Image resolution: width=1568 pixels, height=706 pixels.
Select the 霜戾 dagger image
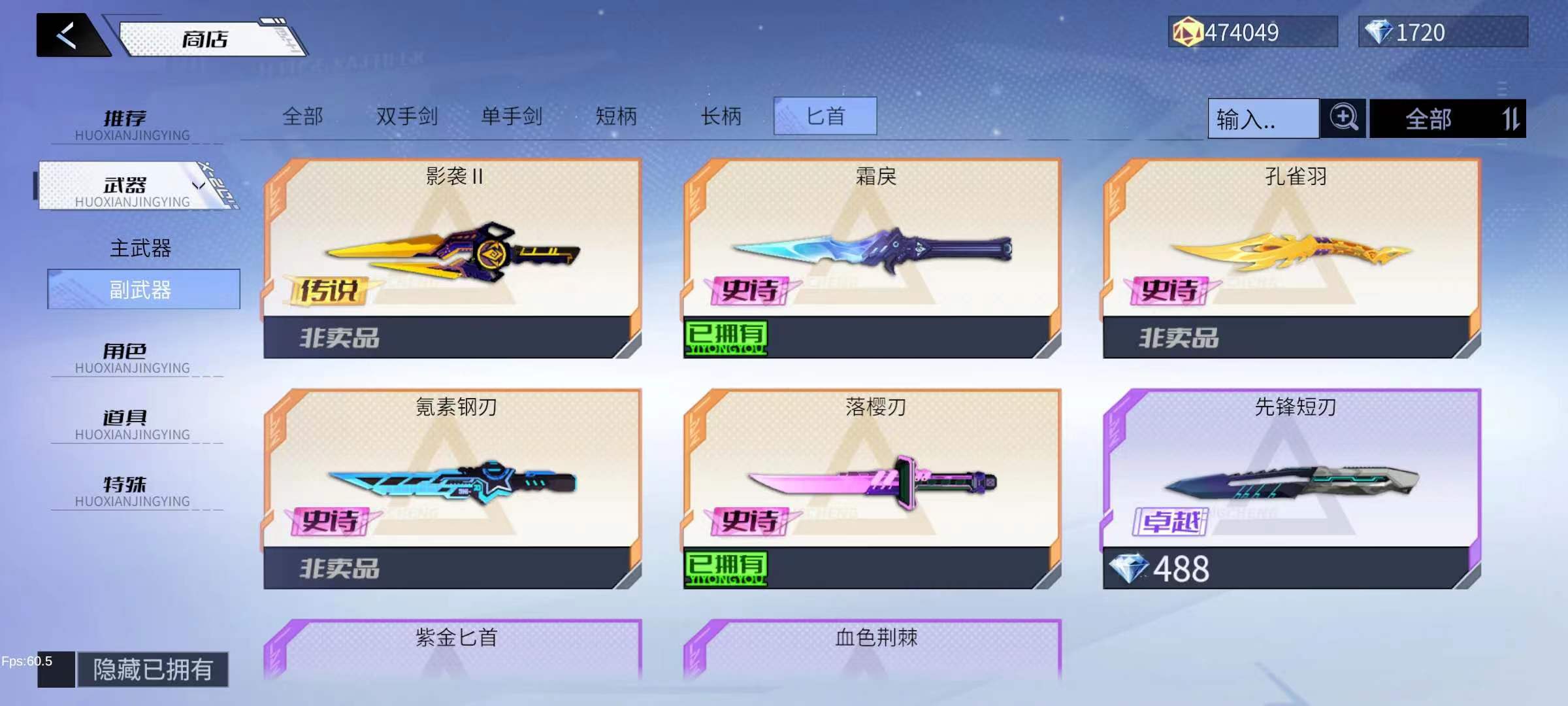click(872, 251)
